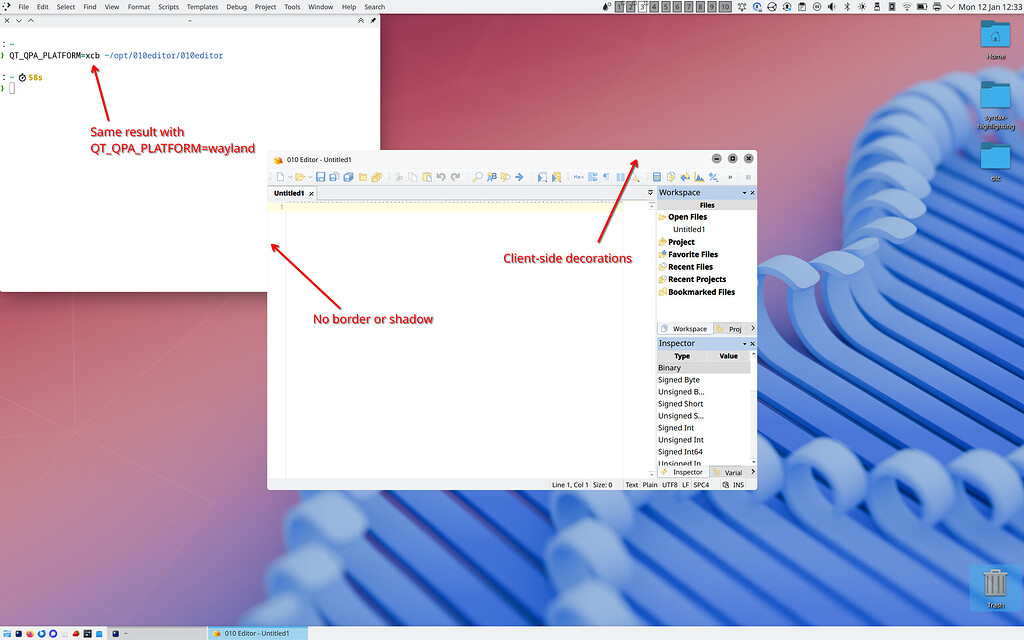Toggle Hex view mode in the toolbar

[579, 177]
